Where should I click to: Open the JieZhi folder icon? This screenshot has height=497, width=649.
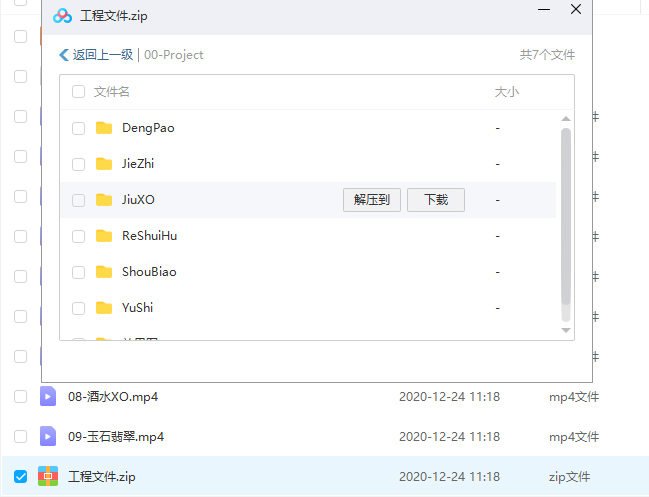pyautogui.click(x=103, y=164)
